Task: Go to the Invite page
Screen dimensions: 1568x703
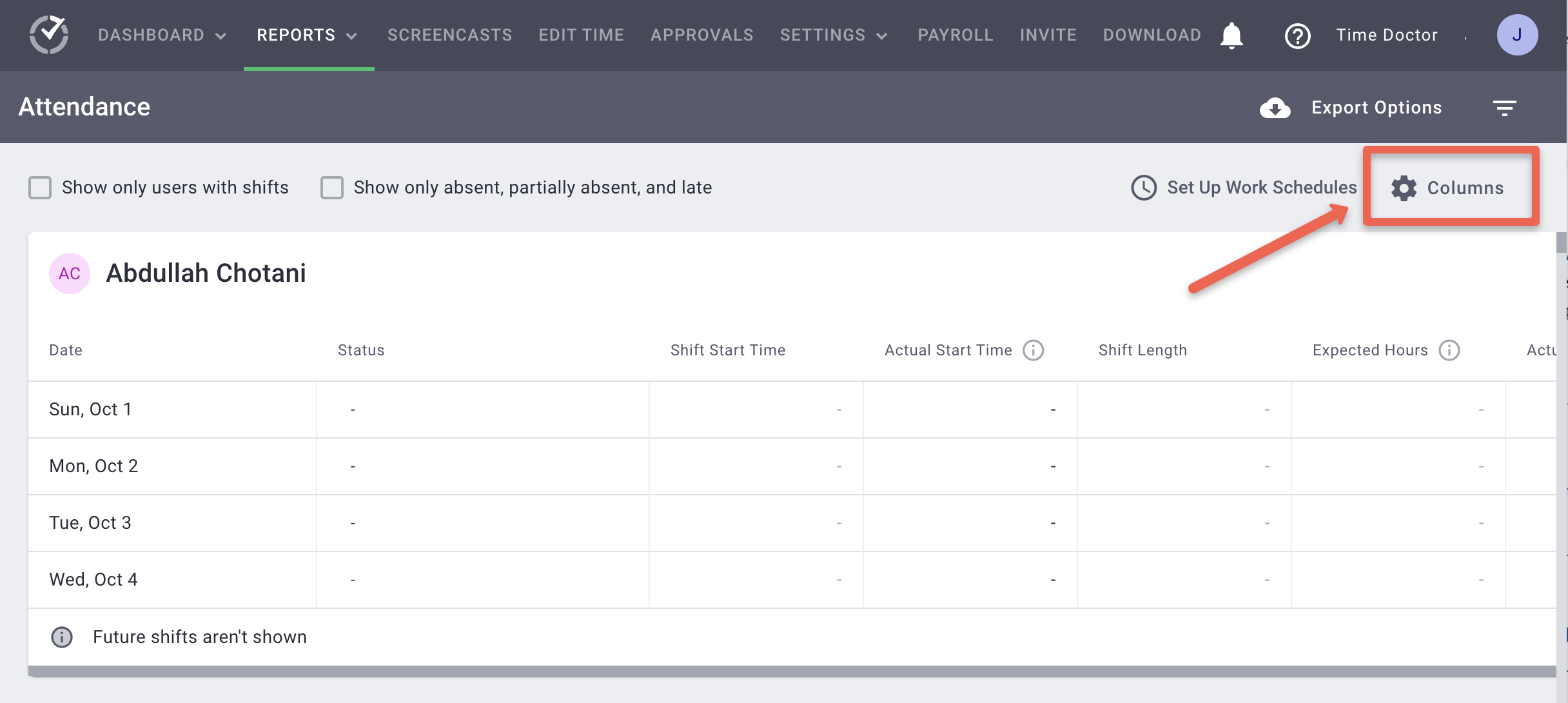Action: pyautogui.click(x=1048, y=35)
